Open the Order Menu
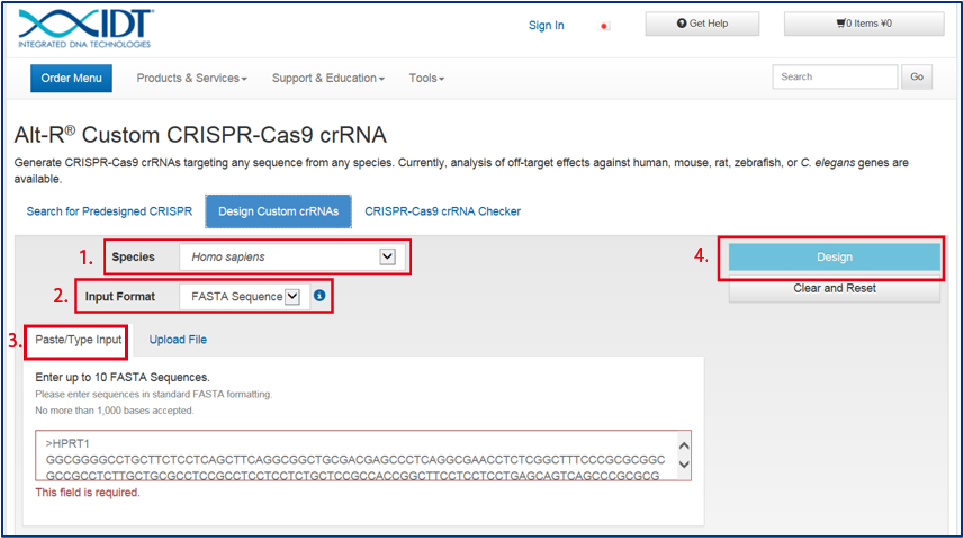Image resolution: width=963 pixels, height=538 pixels. tap(71, 78)
